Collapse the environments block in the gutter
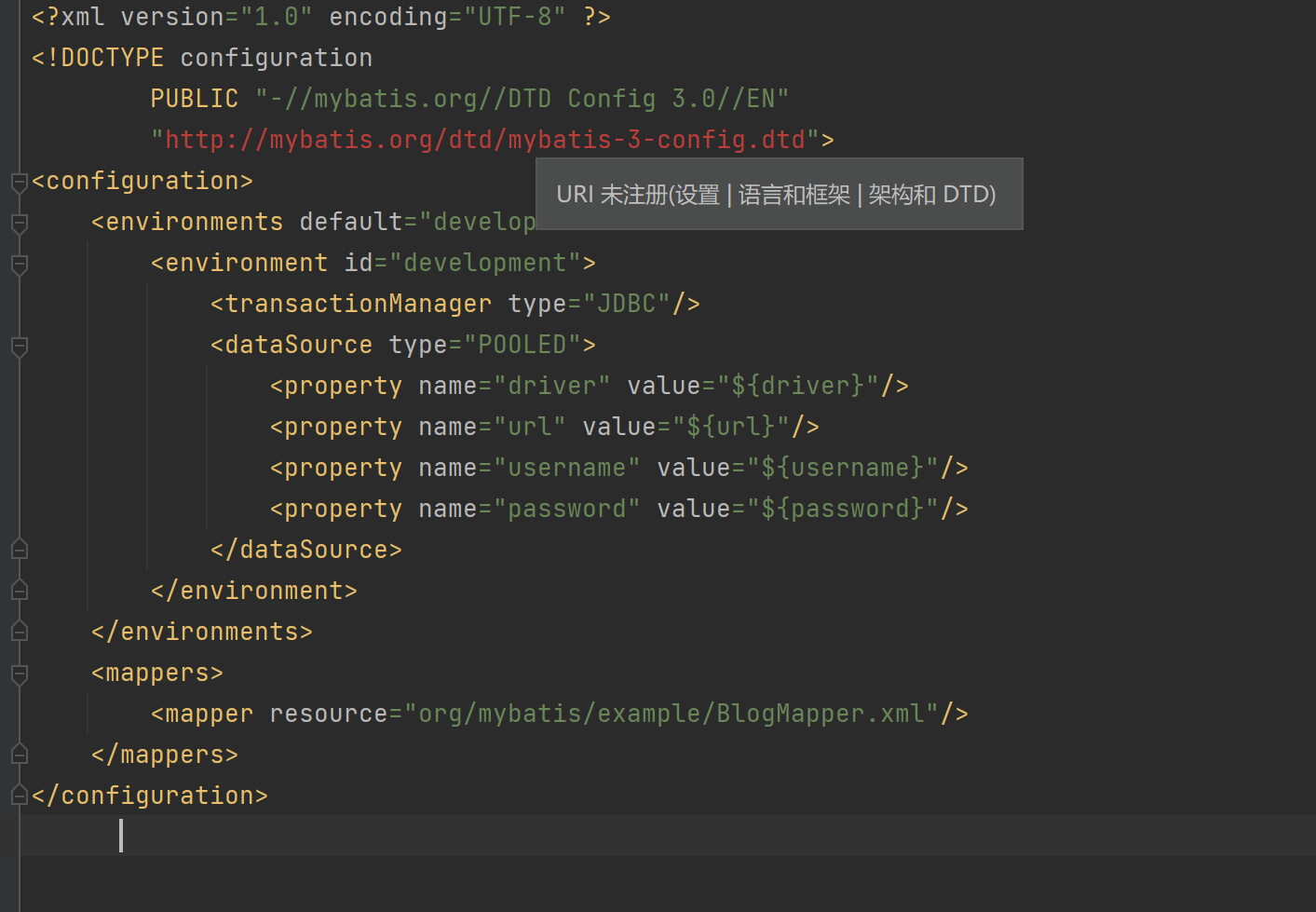 pos(19,224)
